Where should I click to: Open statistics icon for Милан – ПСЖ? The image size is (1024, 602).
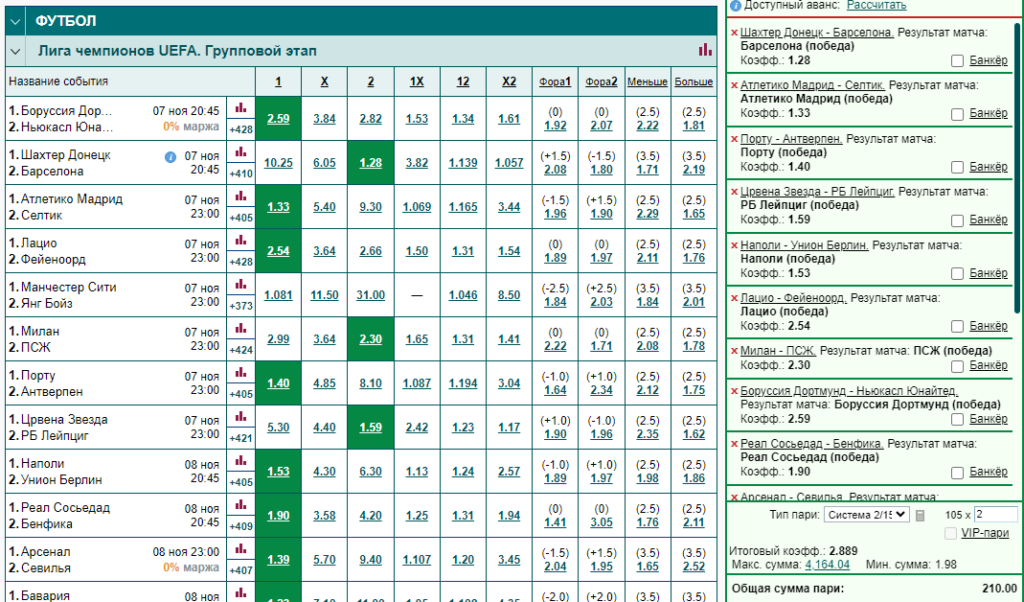pos(241,328)
